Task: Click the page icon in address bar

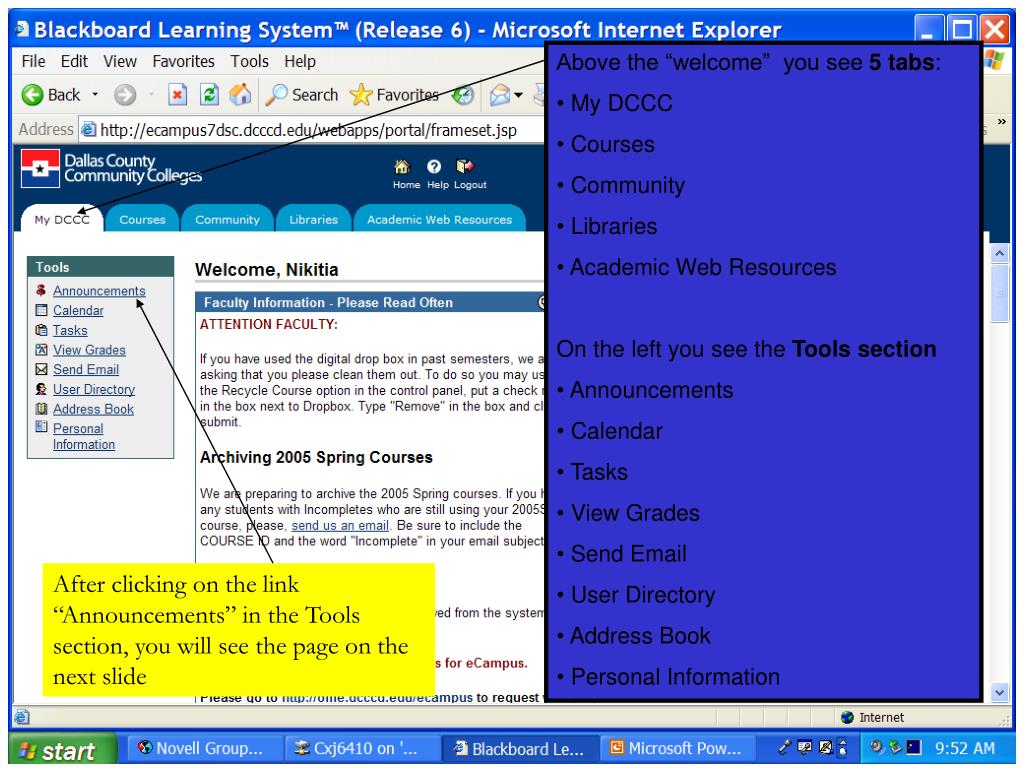Action: point(89,129)
